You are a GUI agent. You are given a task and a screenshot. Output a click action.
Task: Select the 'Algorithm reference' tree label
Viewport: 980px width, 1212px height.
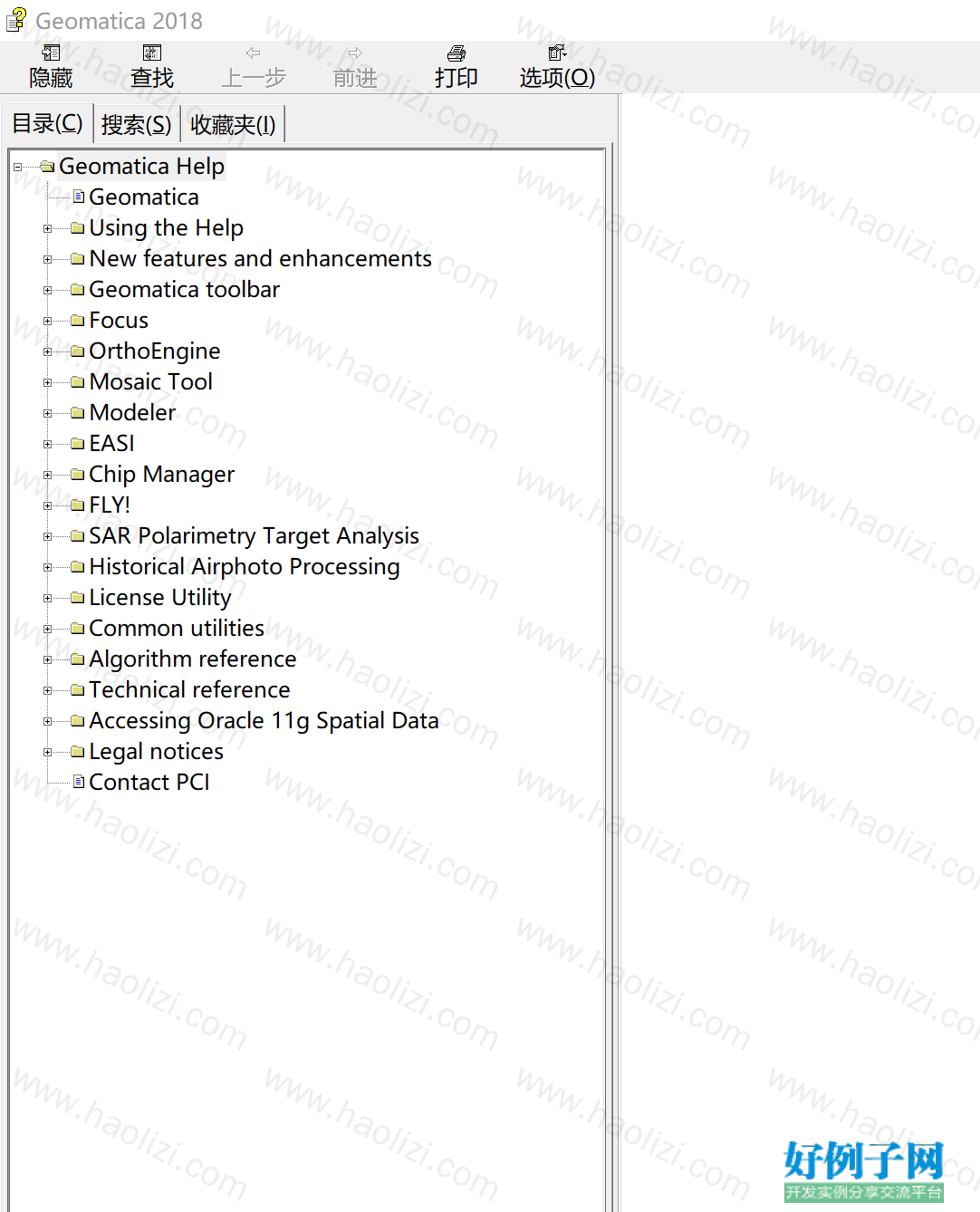(x=193, y=659)
